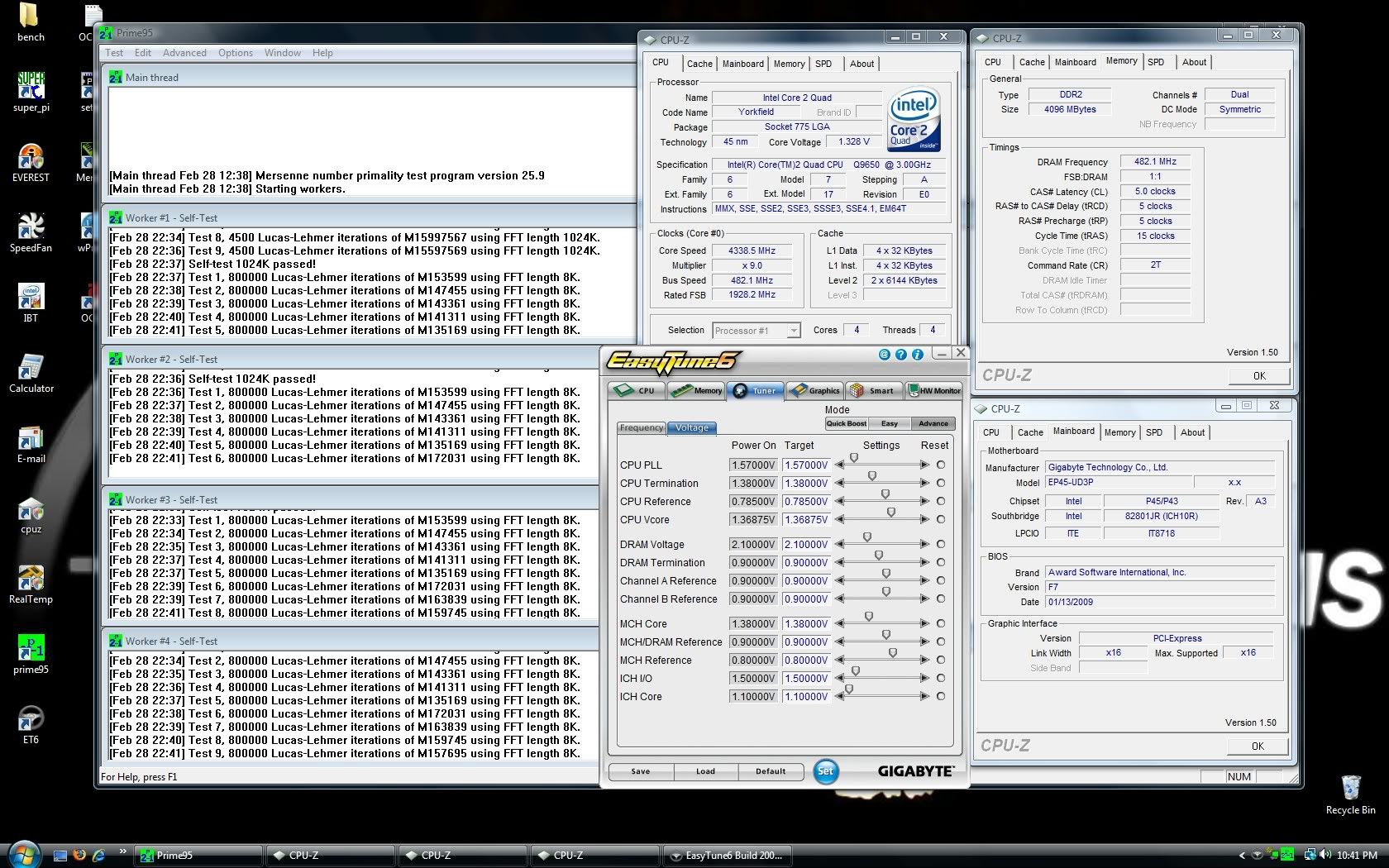Open the Windows Start orb
Image resolution: width=1389 pixels, height=868 pixels.
click(x=24, y=854)
